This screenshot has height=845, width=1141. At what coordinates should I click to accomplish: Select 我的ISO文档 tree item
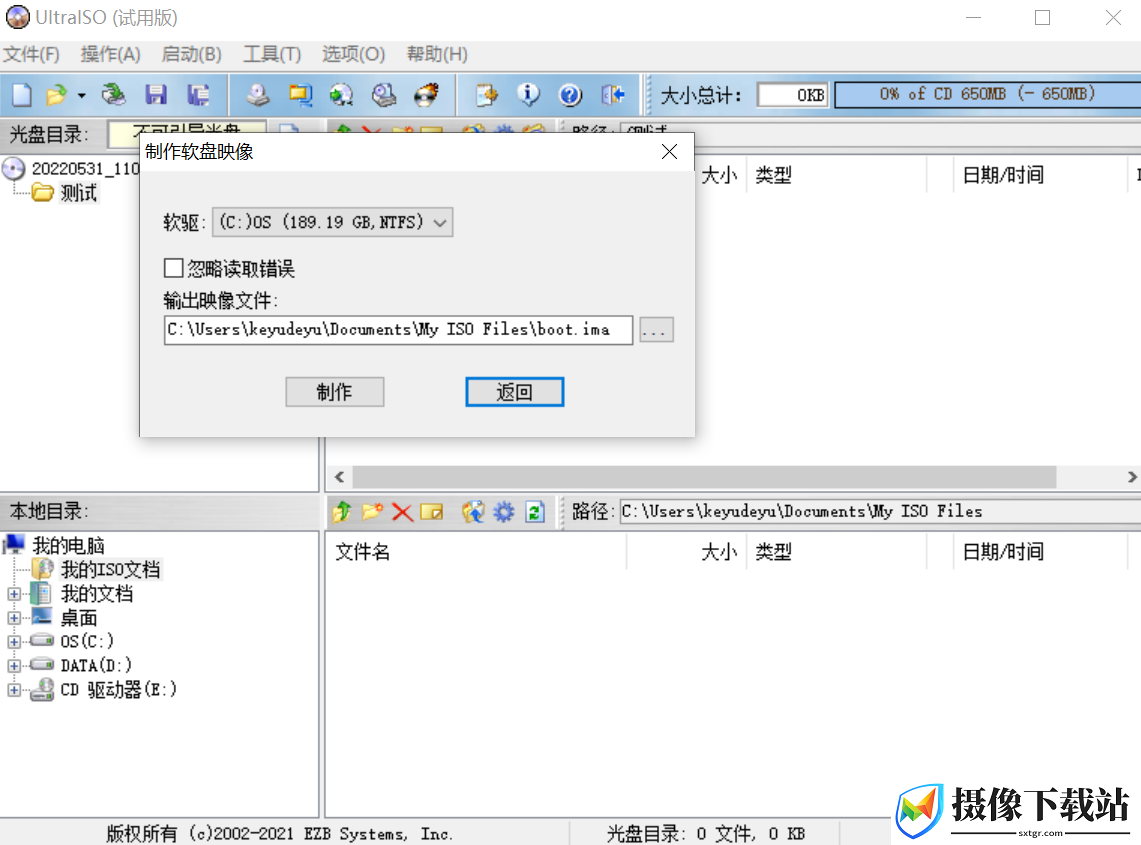[x=111, y=569]
